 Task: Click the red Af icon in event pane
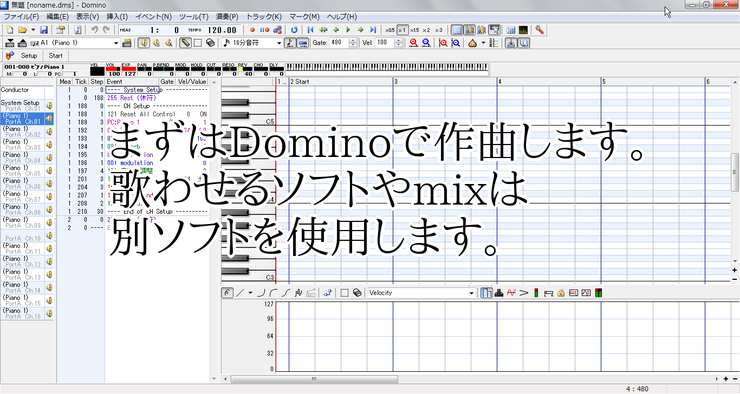[511, 293]
